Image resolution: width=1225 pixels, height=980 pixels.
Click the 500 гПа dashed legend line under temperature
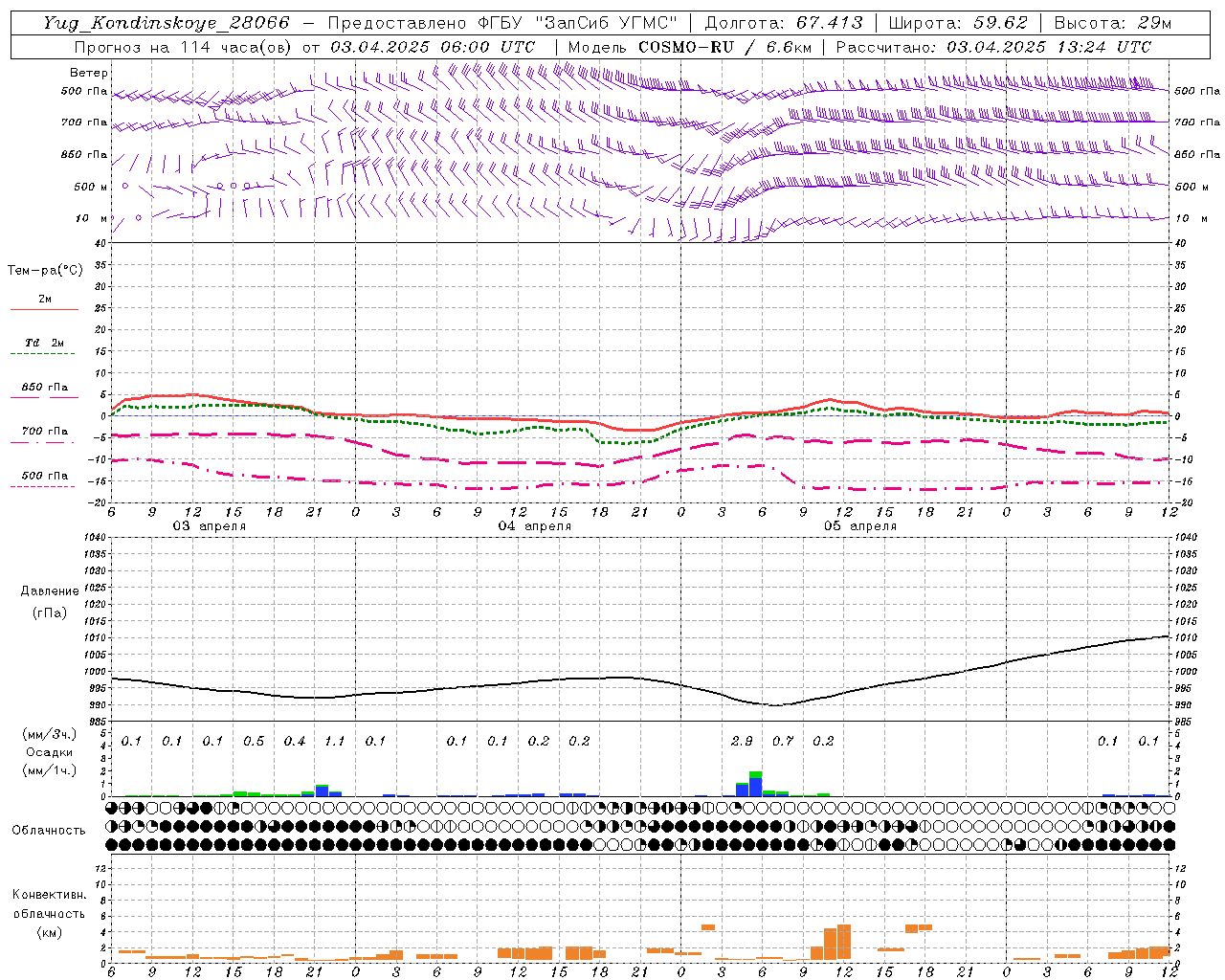42,486
